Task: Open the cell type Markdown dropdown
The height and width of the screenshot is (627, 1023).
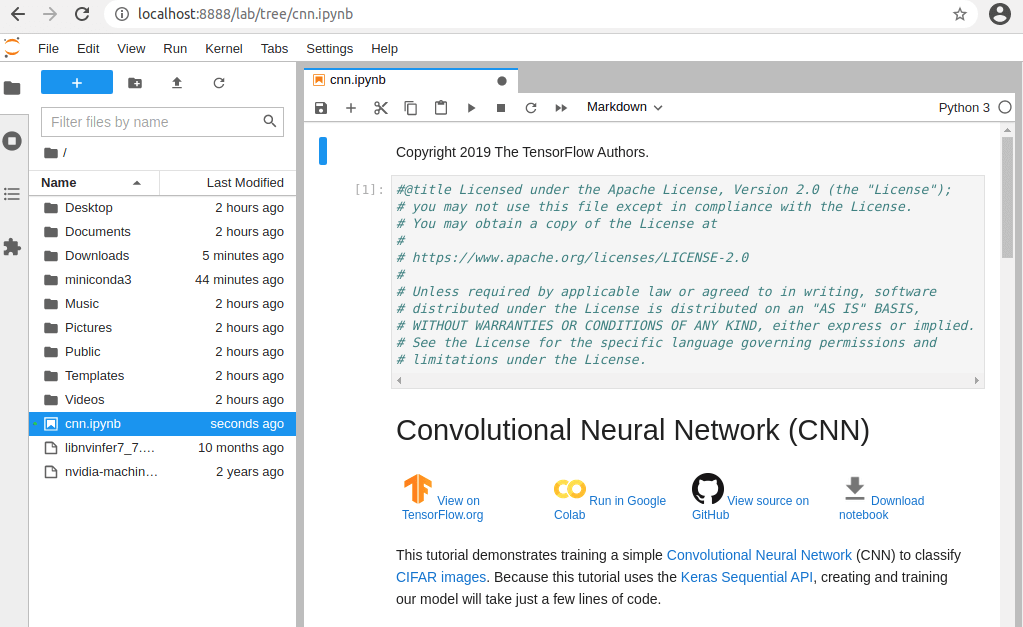Action: tap(624, 107)
